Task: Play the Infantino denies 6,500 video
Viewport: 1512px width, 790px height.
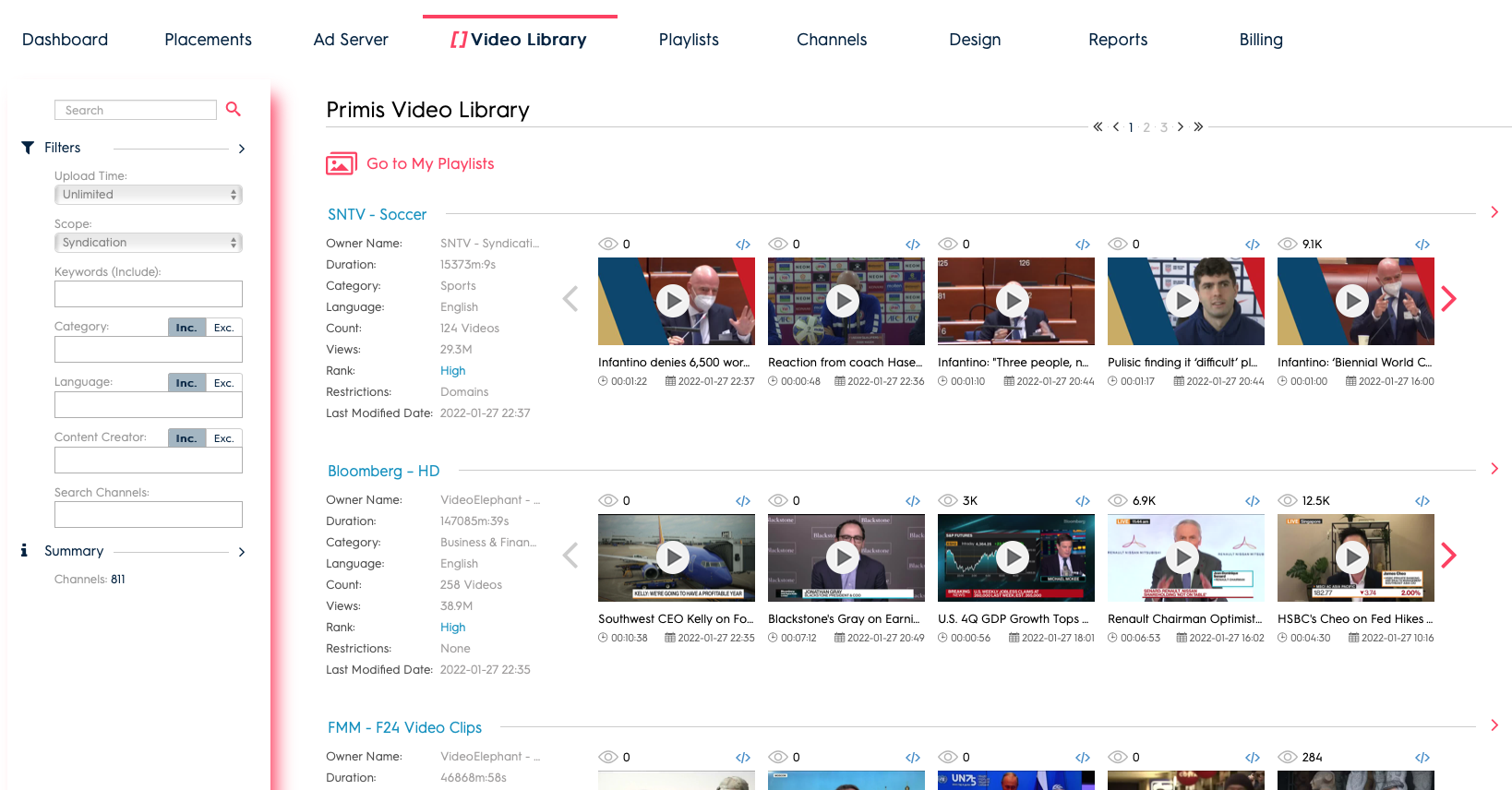Action: click(673, 301)
